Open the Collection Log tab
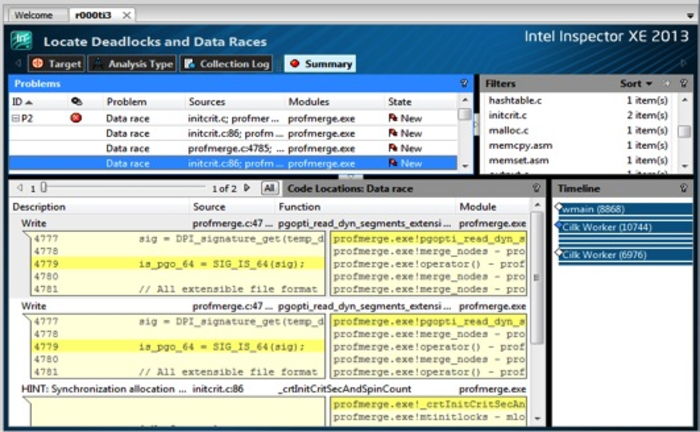The image size is (700, 432). tap(226, 64)
